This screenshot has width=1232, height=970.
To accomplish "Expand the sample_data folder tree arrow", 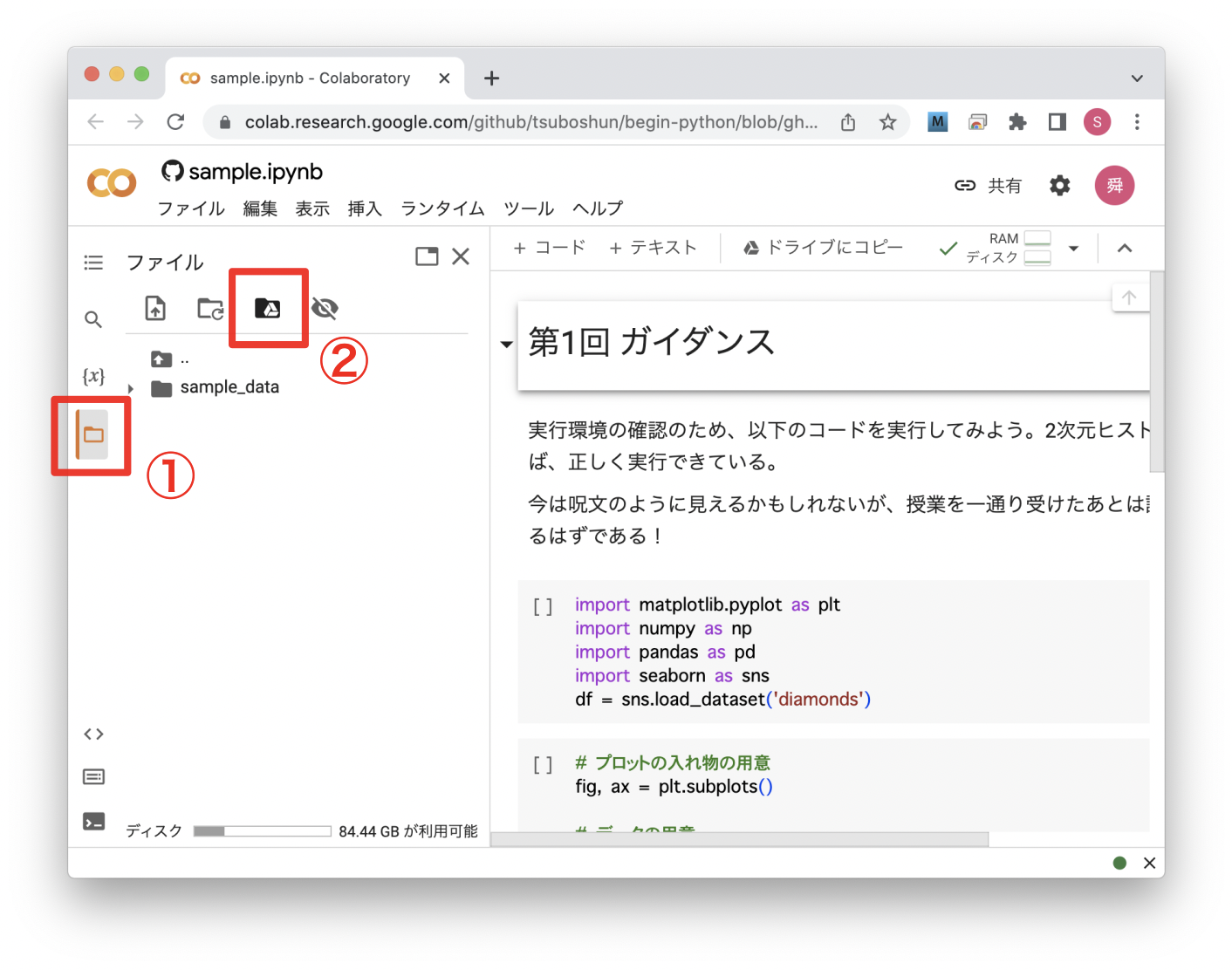I will click(131, 388).
